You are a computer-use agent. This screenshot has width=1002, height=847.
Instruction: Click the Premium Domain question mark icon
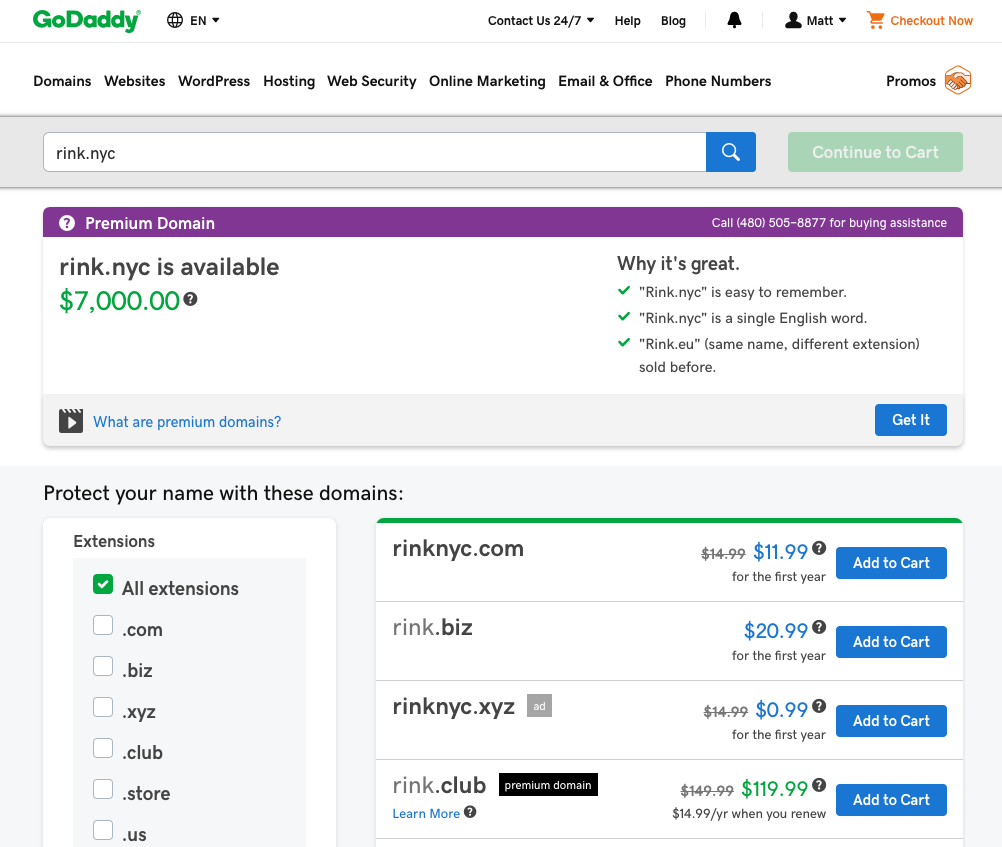coord(67,223)
